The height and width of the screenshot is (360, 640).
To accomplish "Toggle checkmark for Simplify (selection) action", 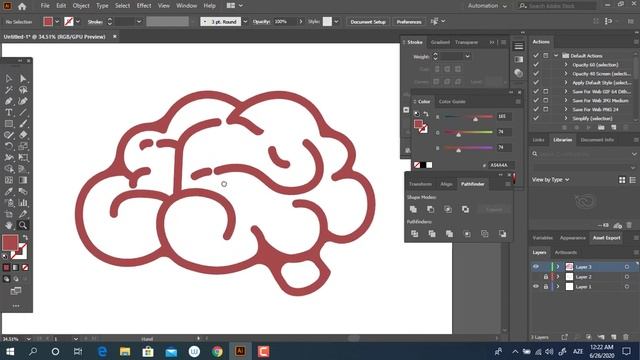I will click(x=536, y=118).
